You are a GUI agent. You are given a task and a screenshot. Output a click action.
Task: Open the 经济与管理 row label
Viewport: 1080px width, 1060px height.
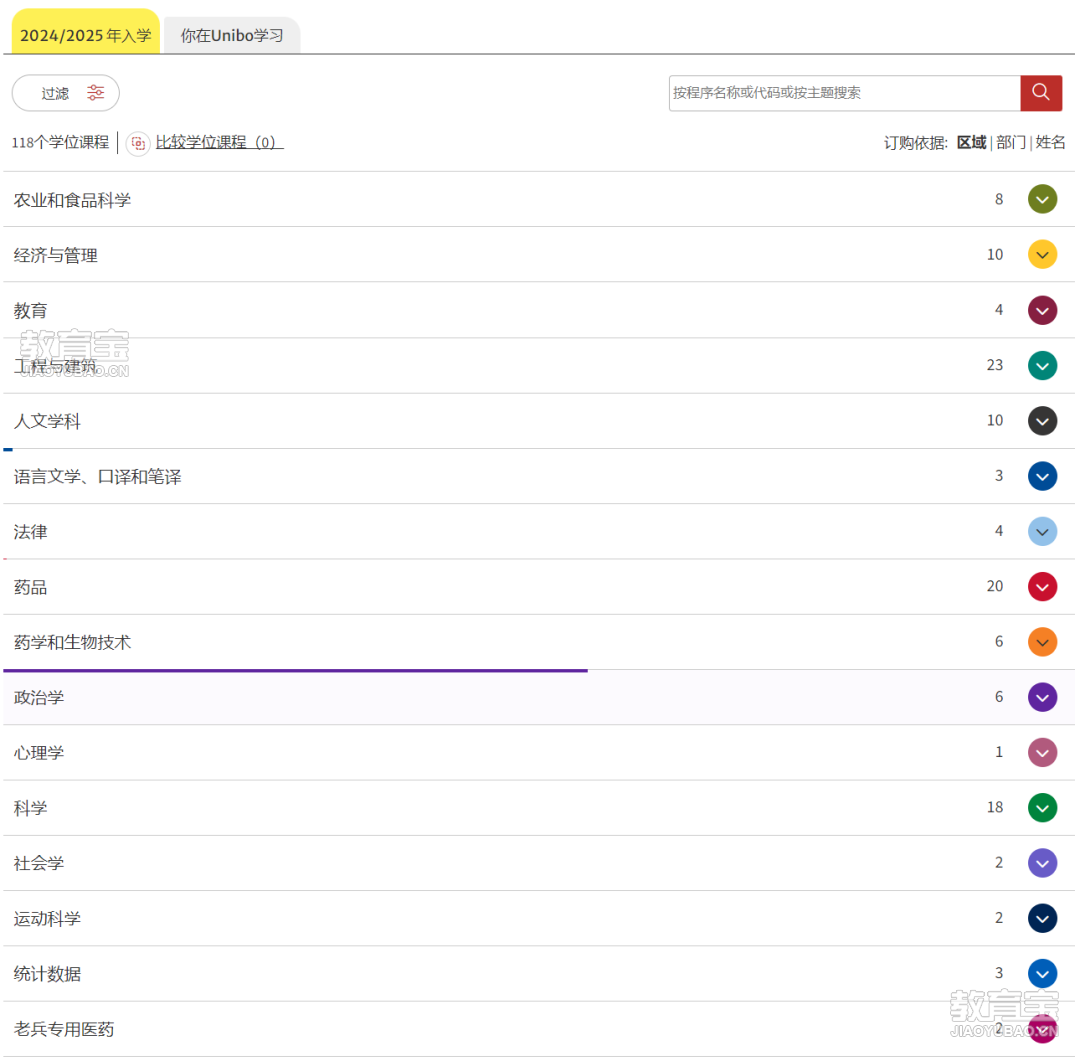pyautogui.click(x=56, y=256)
